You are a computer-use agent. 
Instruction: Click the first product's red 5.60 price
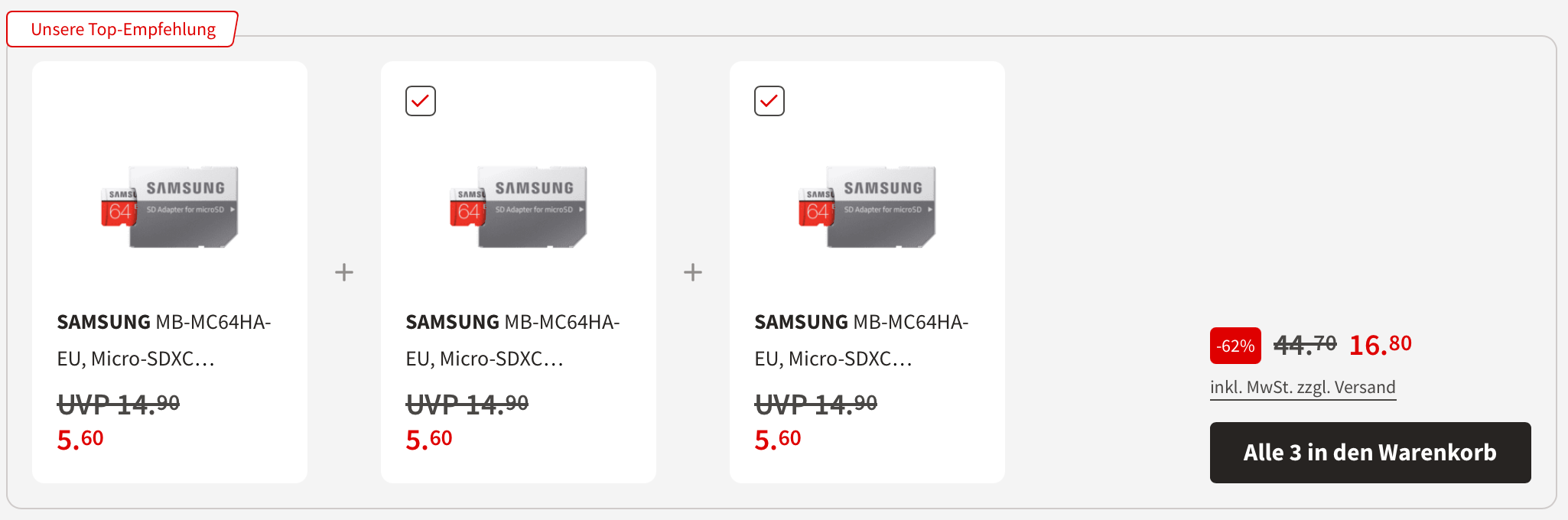[80, 440]
